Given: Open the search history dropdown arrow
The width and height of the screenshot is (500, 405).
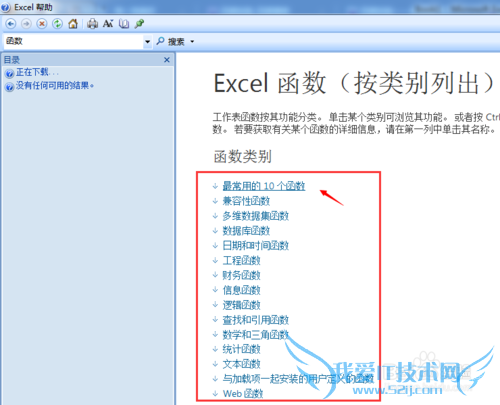Looking at the screenshot, I should tap(147, 42).
